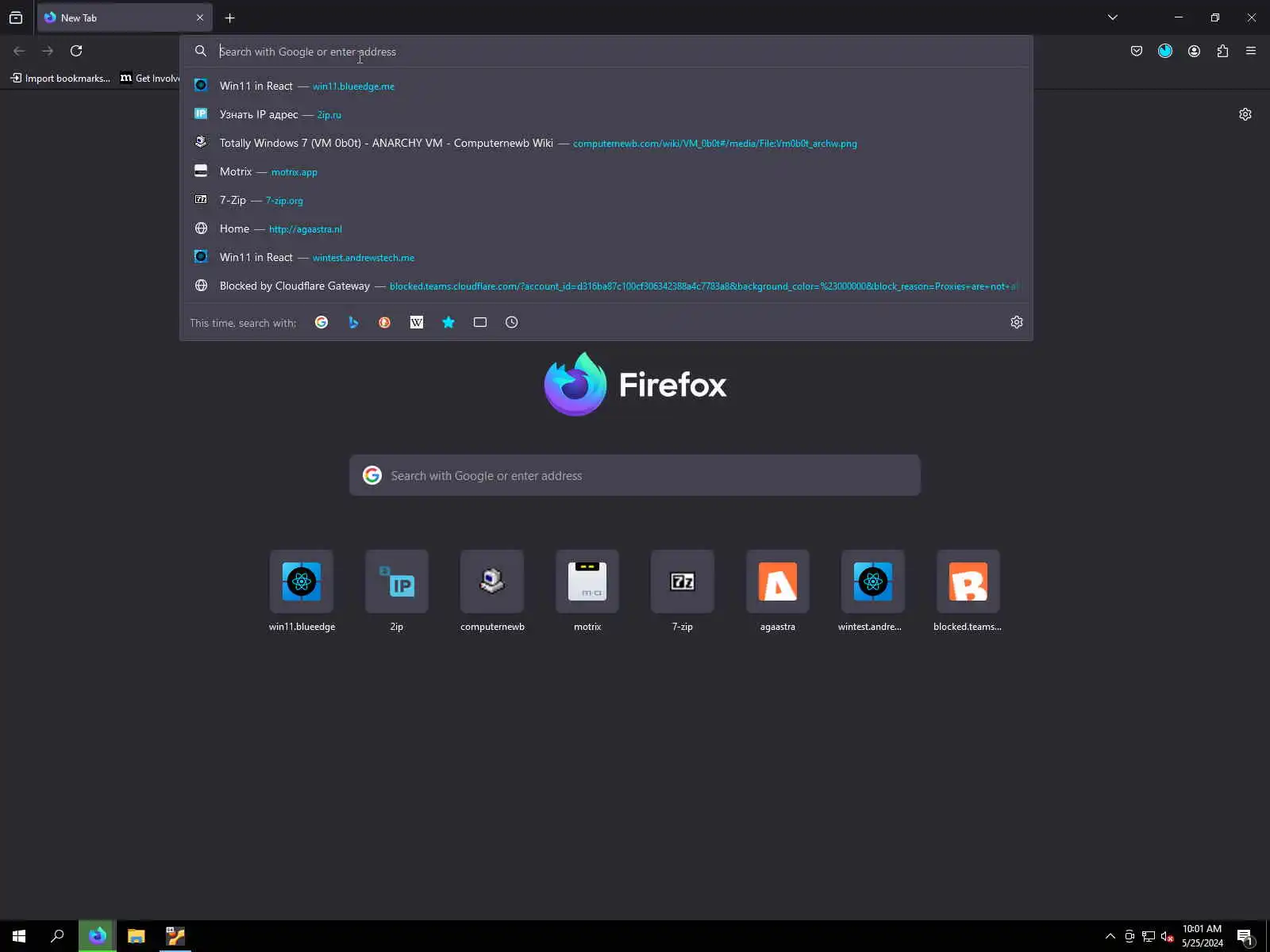Open the blue extension icon in toolbar
1270x952 pixels.
[1165, 51]
